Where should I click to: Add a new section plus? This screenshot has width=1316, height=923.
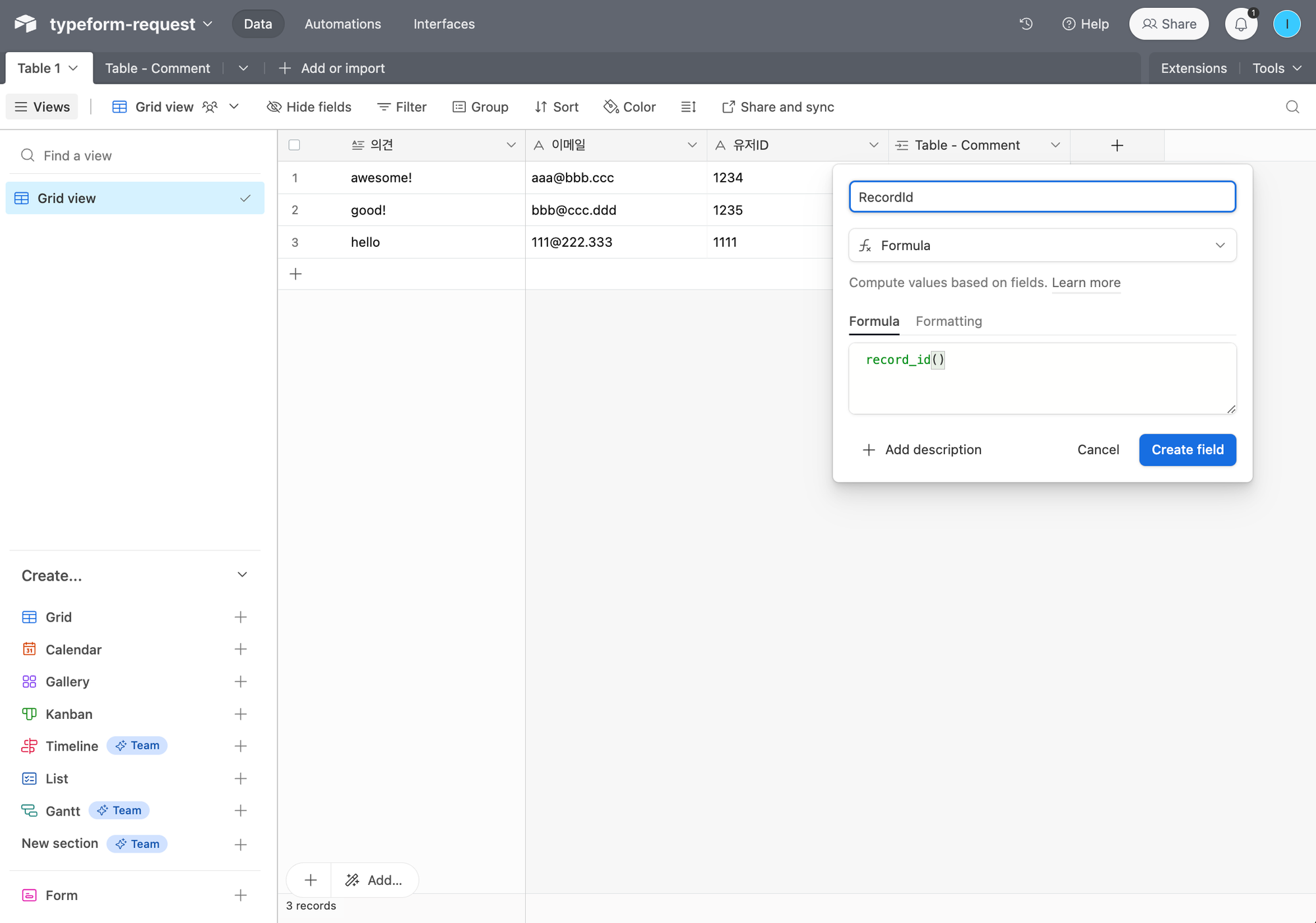coord(240,845)
